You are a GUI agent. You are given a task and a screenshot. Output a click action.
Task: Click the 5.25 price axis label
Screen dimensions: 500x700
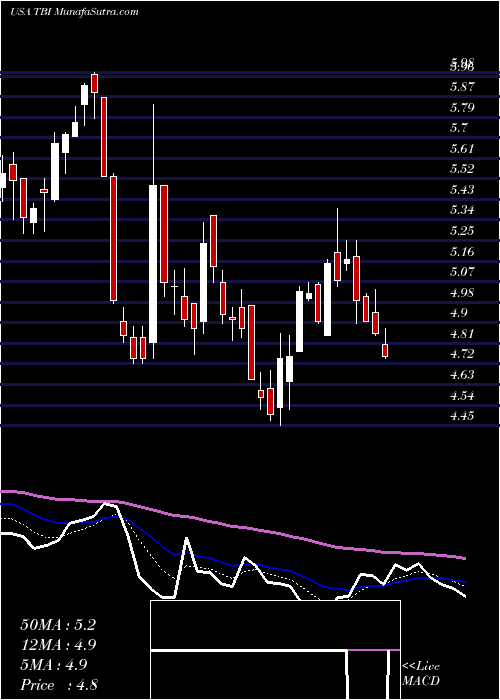(462, 231)
